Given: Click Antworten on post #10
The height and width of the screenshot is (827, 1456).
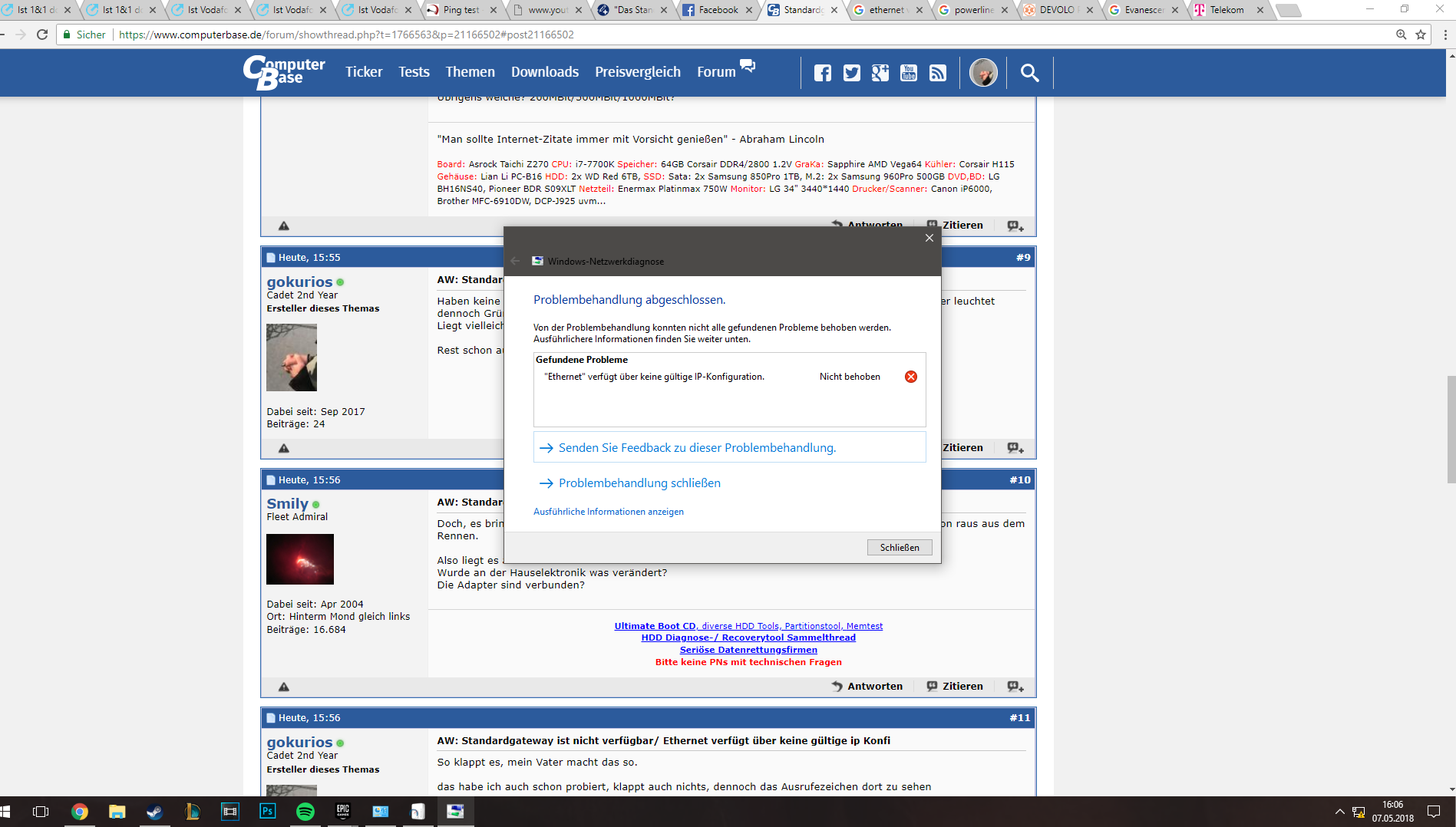Looking at the screenshot, I should tap(867, 687).
